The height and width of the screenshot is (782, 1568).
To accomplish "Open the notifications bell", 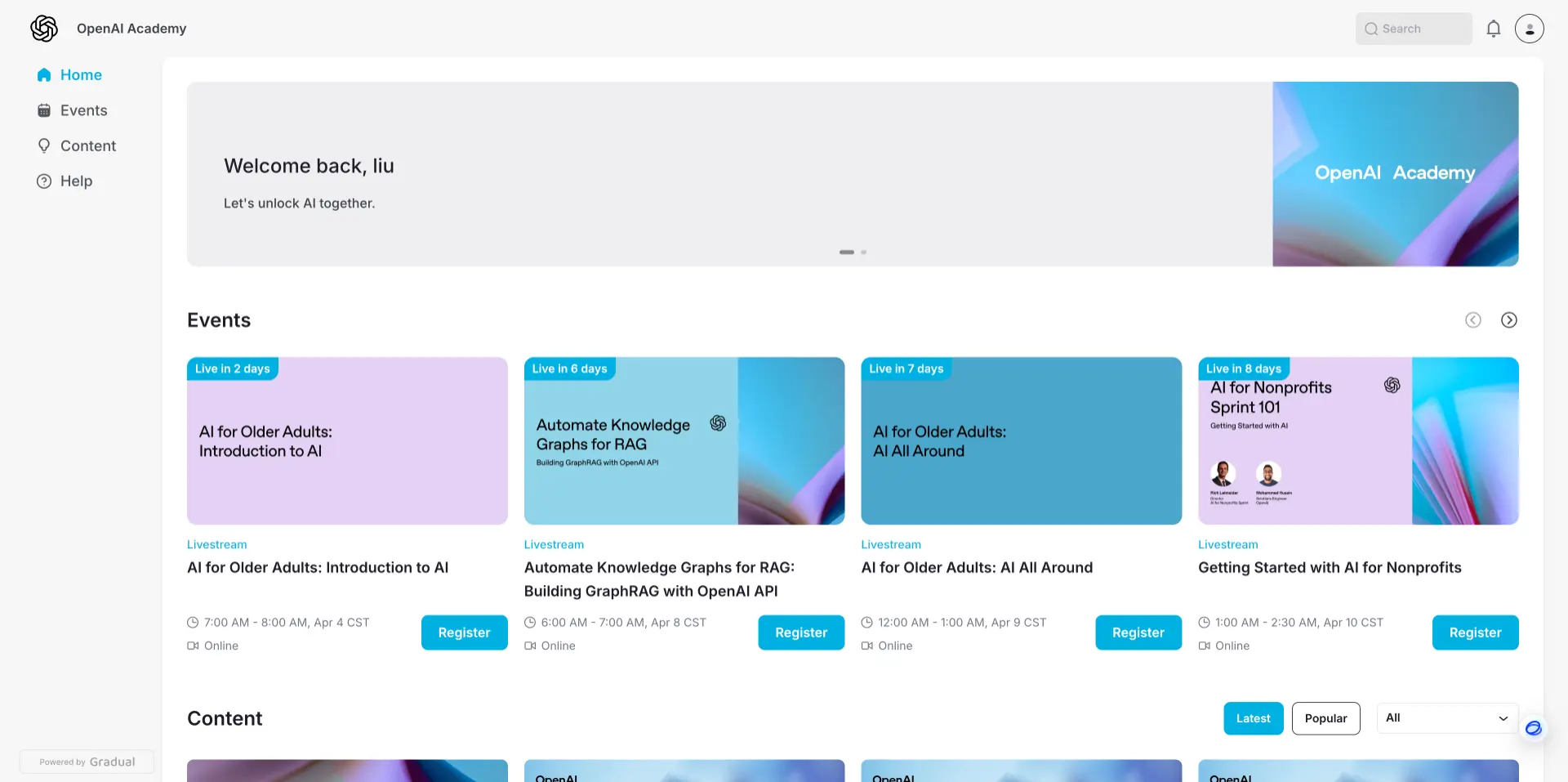I will tap(1494, 29).
